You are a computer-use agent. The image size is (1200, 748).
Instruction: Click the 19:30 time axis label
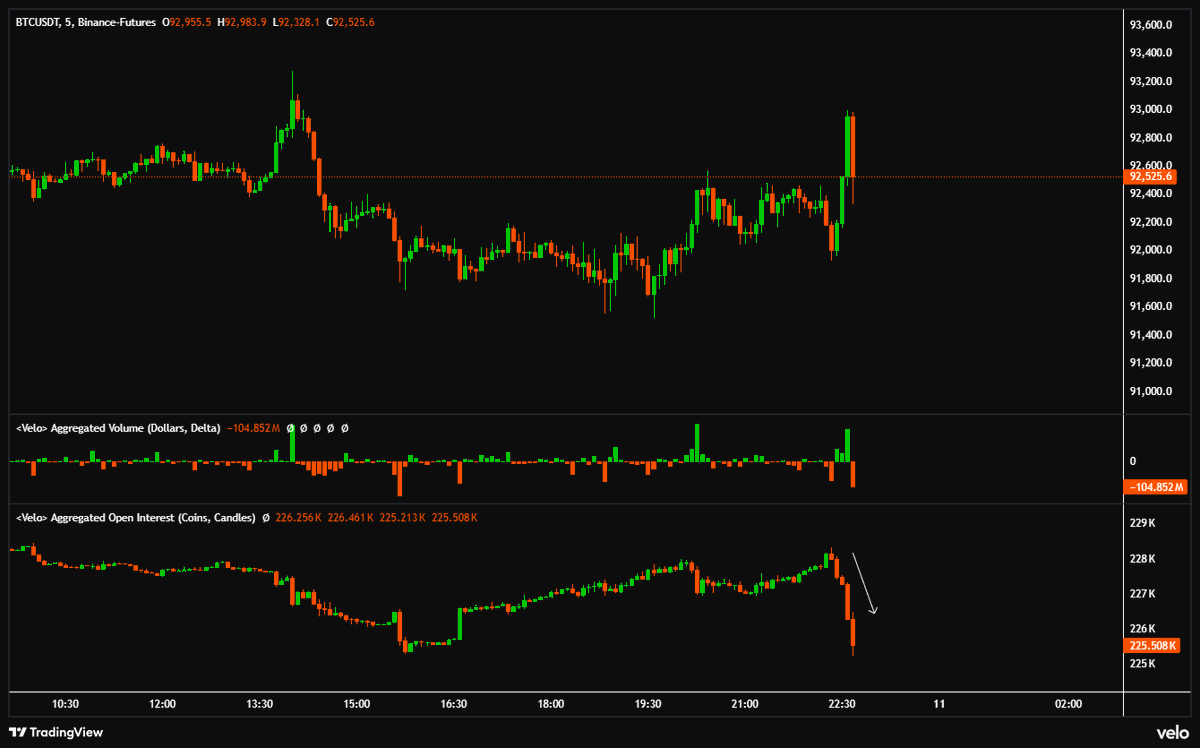point(648,704)
